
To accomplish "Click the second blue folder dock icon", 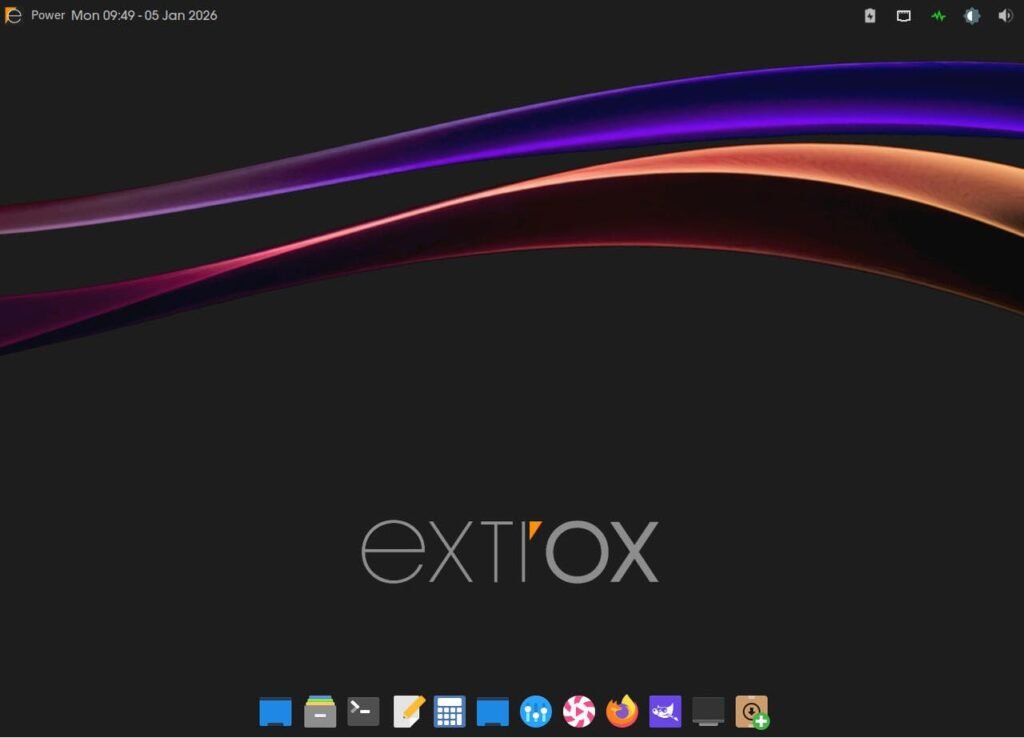I will click(491, 711).
